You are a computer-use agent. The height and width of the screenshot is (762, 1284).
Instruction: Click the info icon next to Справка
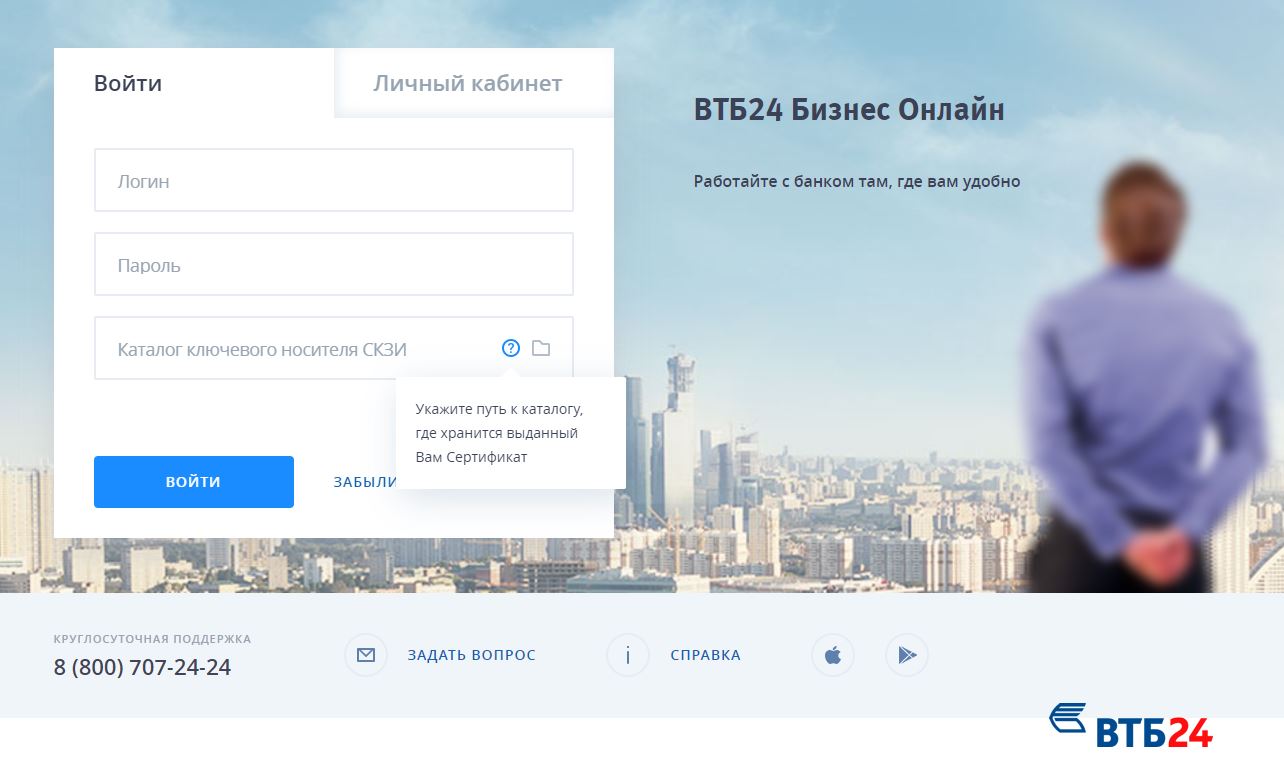[x=628, y=655]
